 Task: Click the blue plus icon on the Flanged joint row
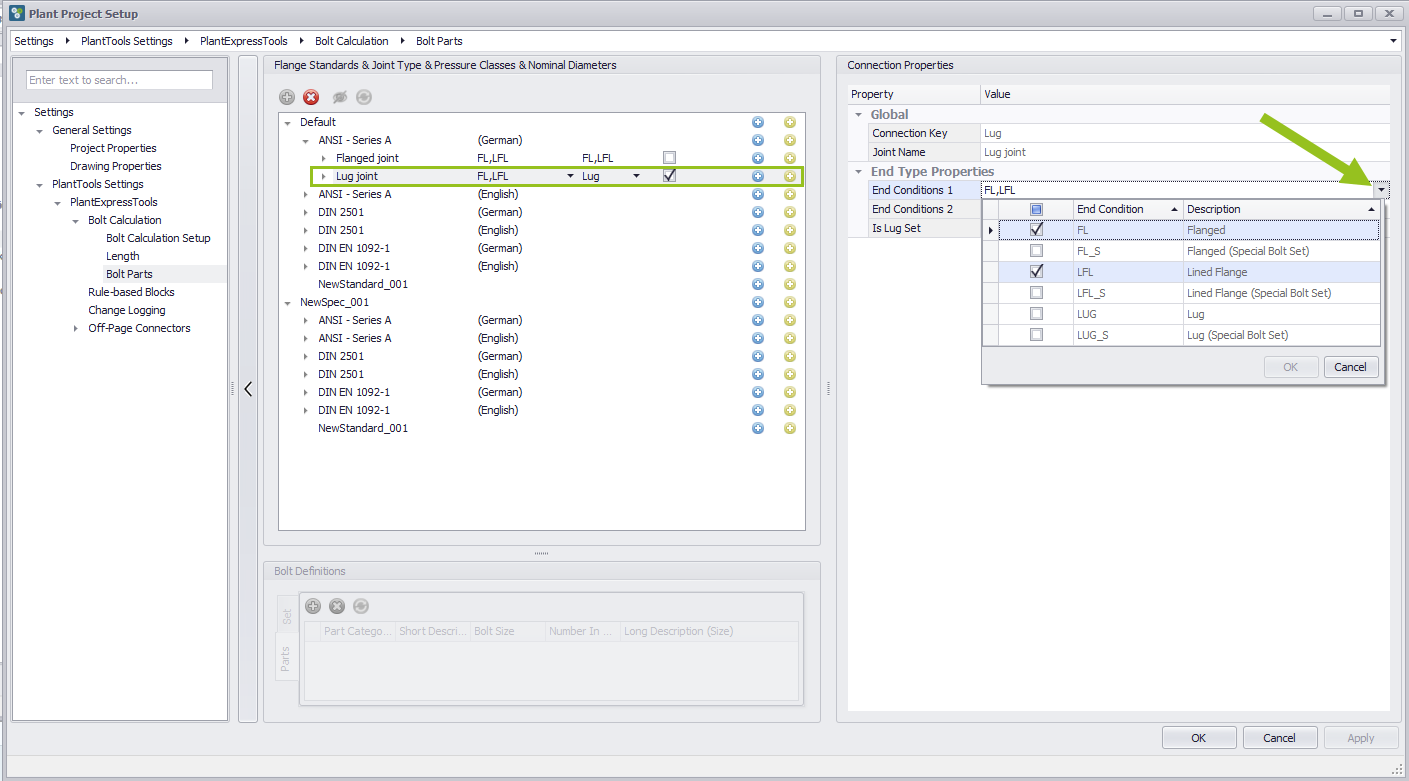coord(758,158)
